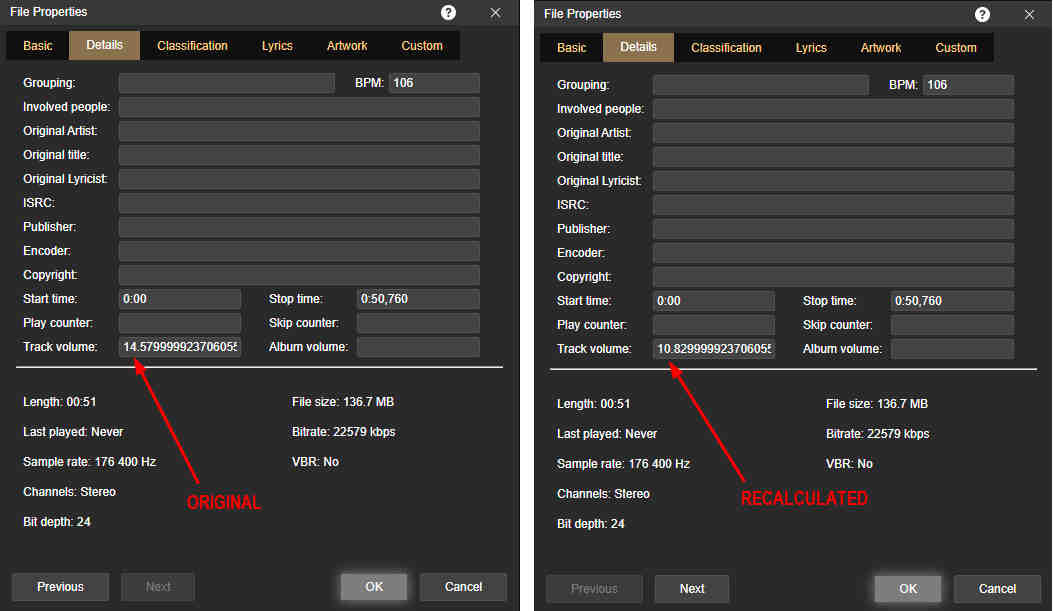
Task: Close the left File Properties dialog with X
Action: [495, 12]
